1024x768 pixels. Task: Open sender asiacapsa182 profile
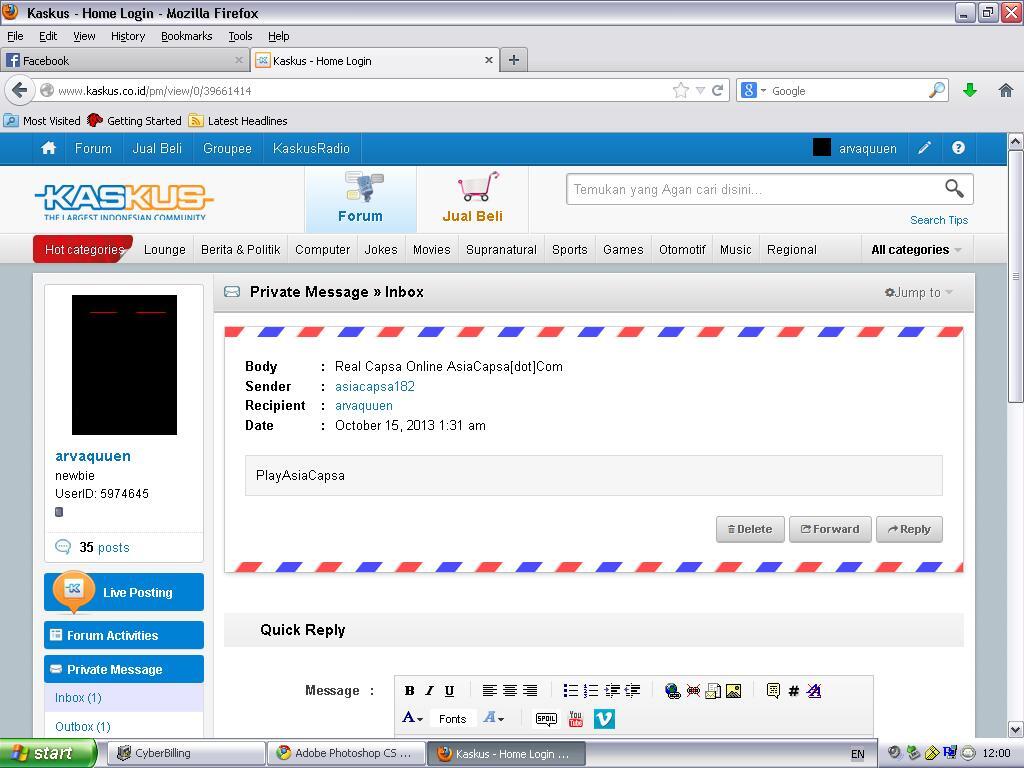pyautogui.click(x=375, y=386)
